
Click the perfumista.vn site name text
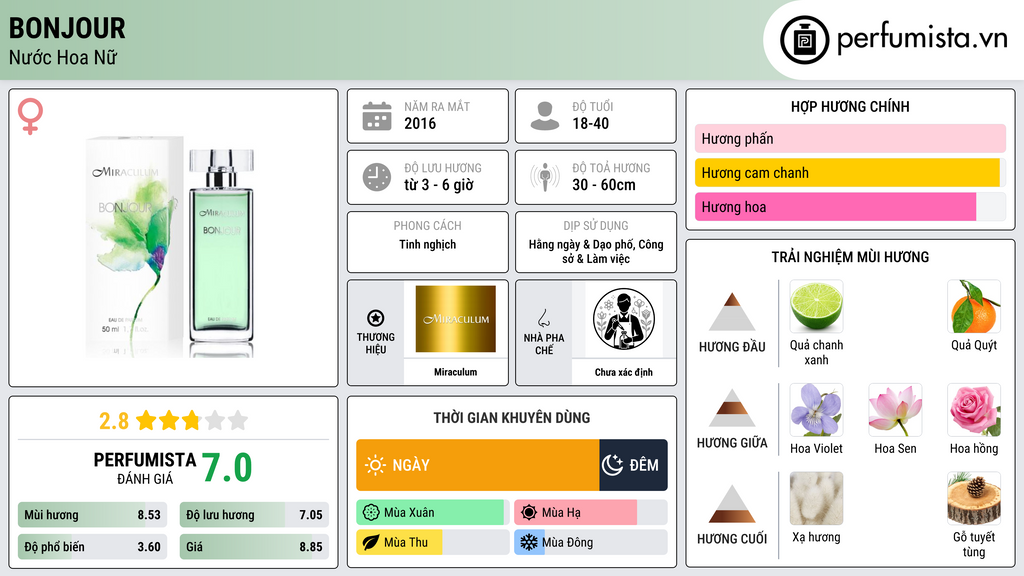pyautogui.click(x=922, y=39)
